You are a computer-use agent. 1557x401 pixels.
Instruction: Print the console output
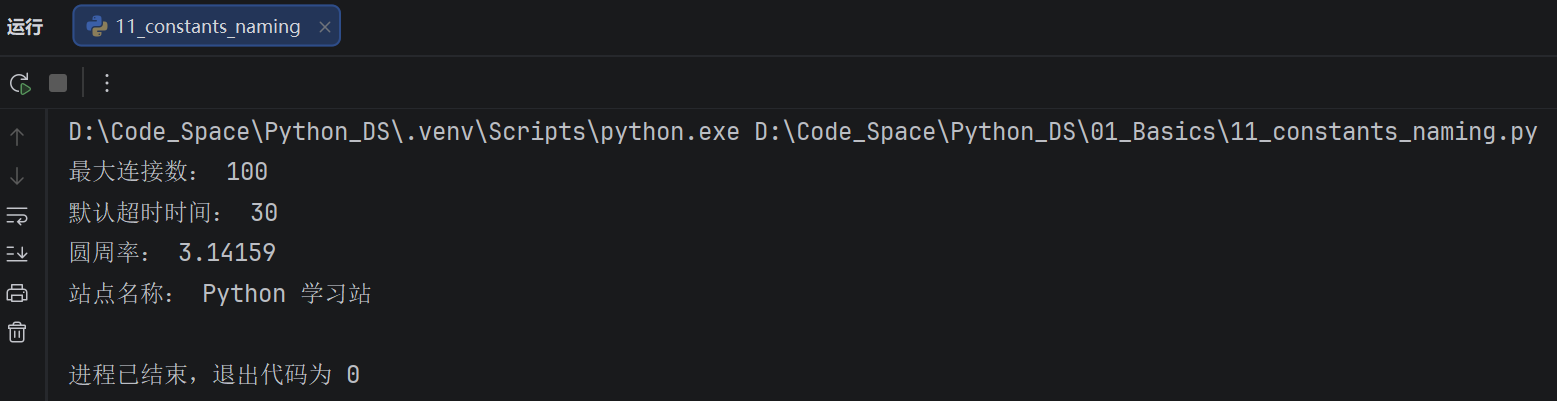point(17,293)
